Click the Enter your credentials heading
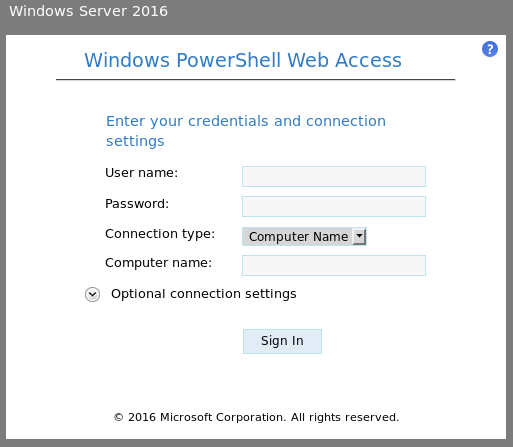 [x=246, y=131]
